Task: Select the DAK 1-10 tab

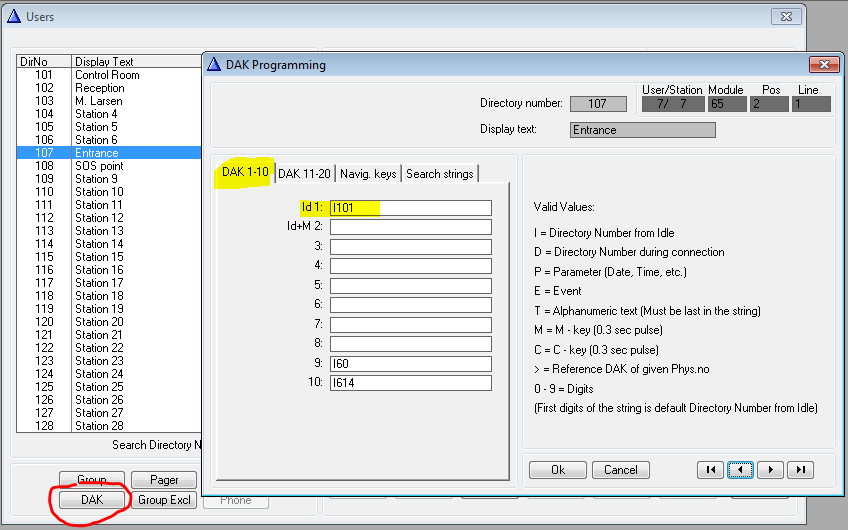Action: point(244,172)
